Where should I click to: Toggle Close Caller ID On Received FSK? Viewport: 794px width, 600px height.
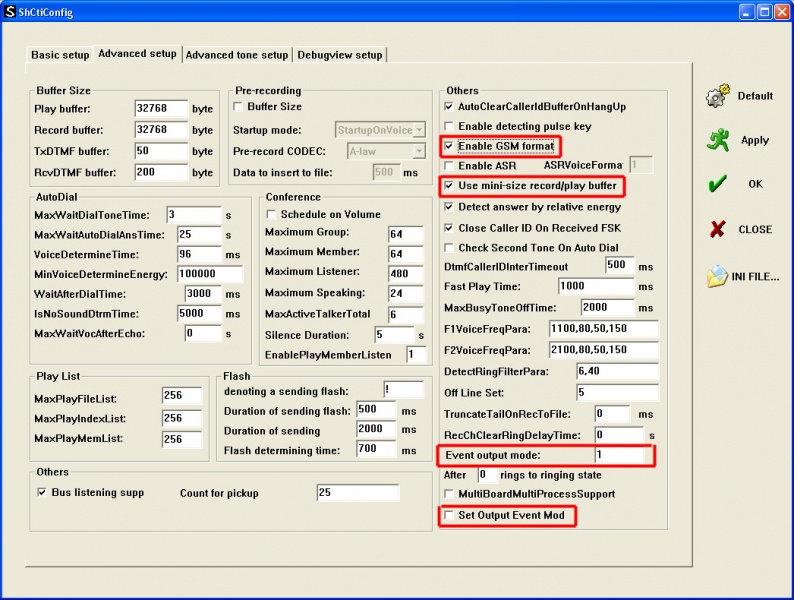point(448,228)
